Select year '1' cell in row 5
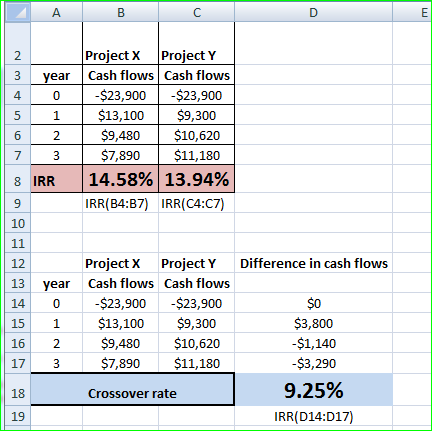Viewport: 432px width, 431px height. pyautogui.click(x=56, y=115)
